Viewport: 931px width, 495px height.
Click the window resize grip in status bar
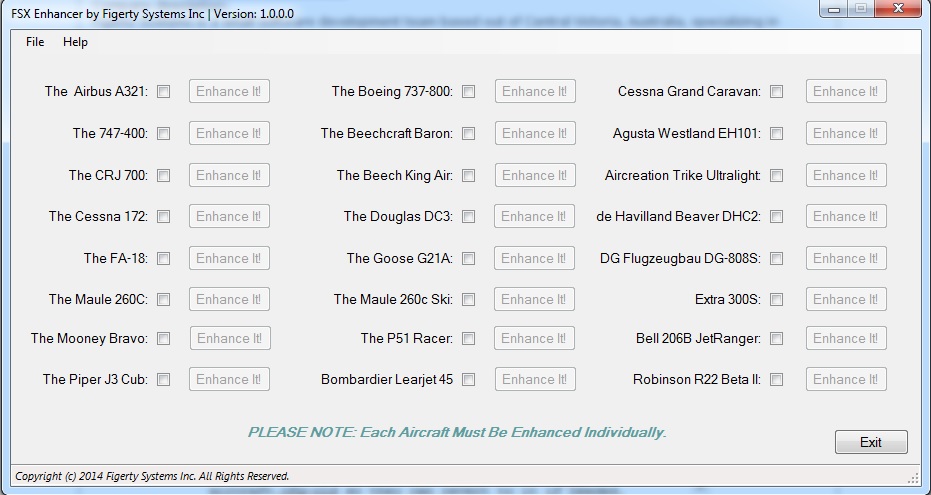(913, 478)
